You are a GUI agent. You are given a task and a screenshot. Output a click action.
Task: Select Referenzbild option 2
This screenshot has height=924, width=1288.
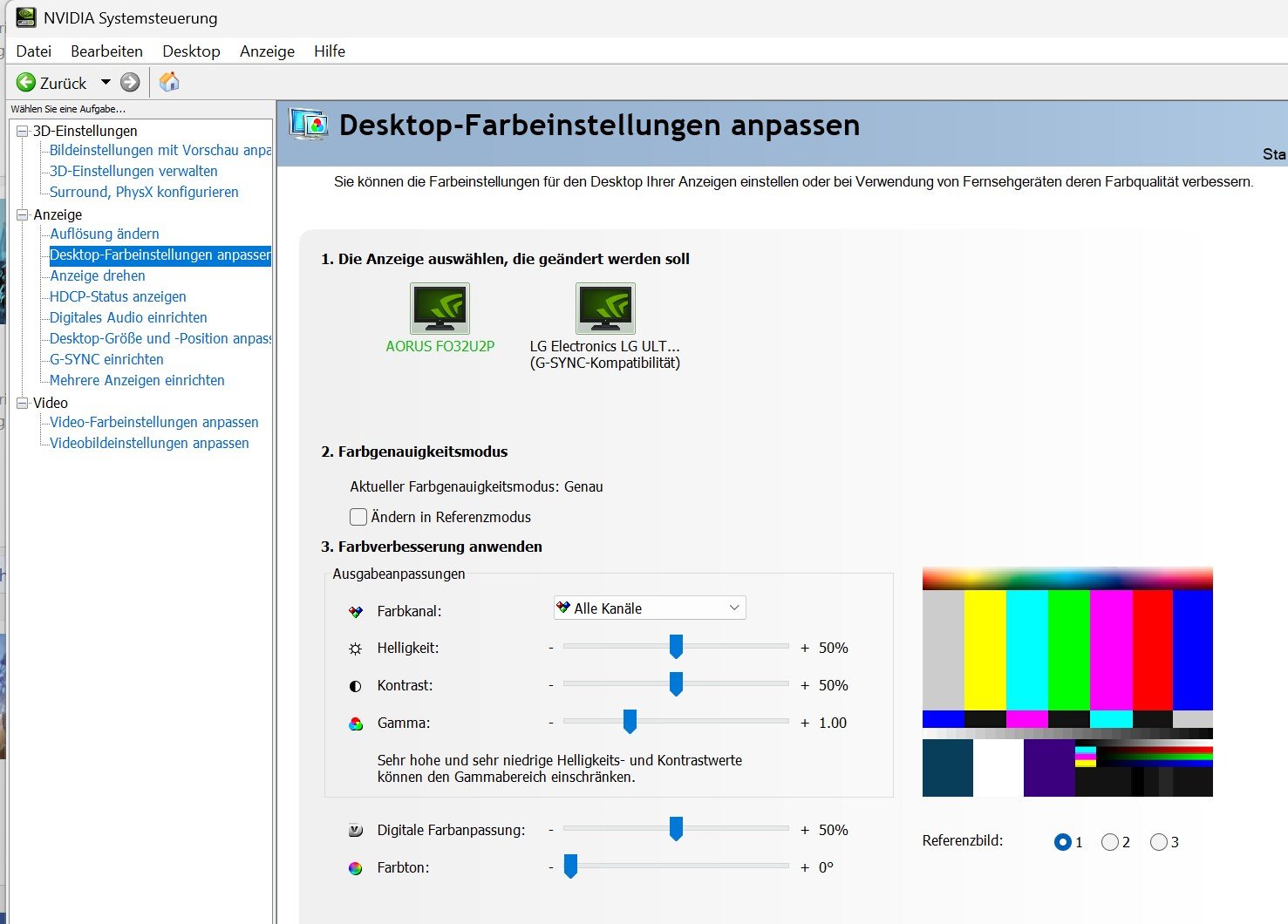1109,842
